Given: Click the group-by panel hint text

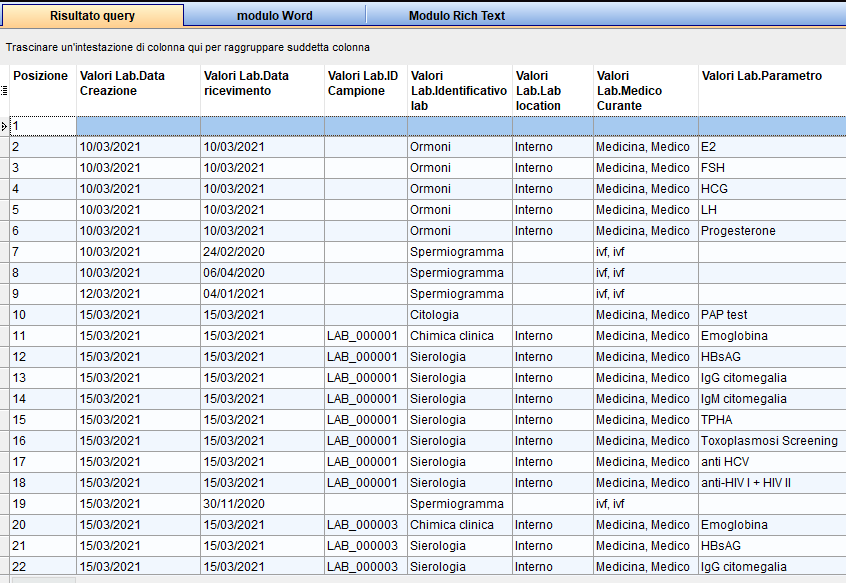Looking at the screenshot, I should pyautogui.click(x=188, y=47).
